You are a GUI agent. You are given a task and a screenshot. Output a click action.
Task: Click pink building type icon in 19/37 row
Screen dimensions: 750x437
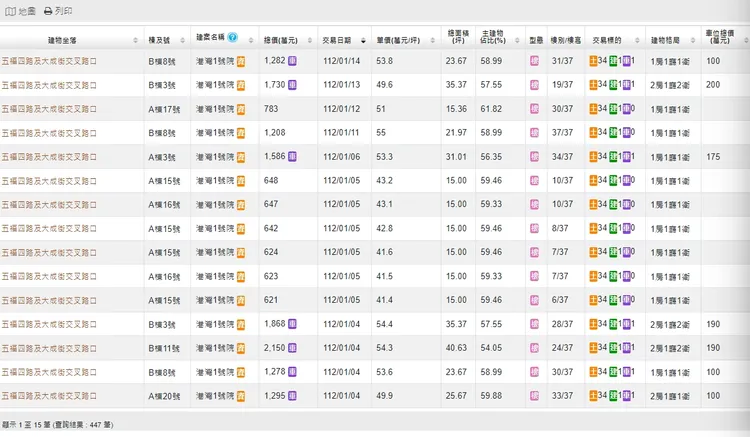[x=535, y=85]
